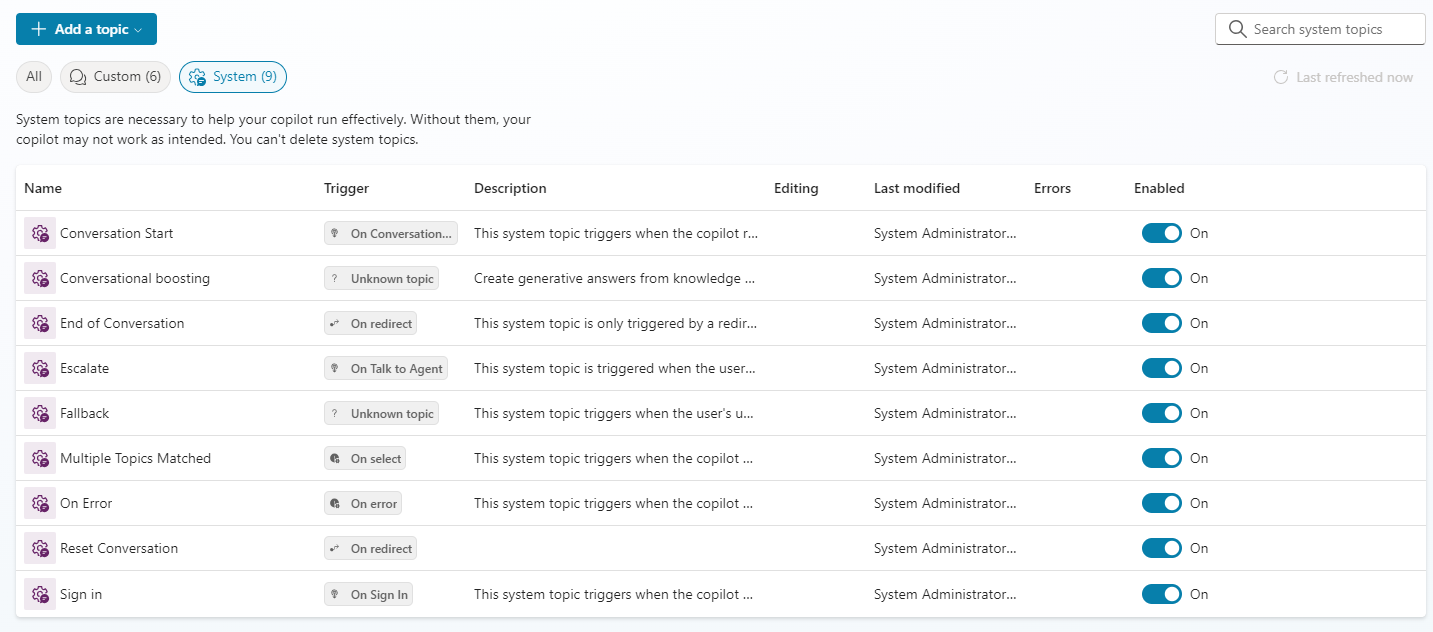The image size is (1433, 632).
Task: Disable the Conversation Start topic toggle
Action: tap(1161, 233)
